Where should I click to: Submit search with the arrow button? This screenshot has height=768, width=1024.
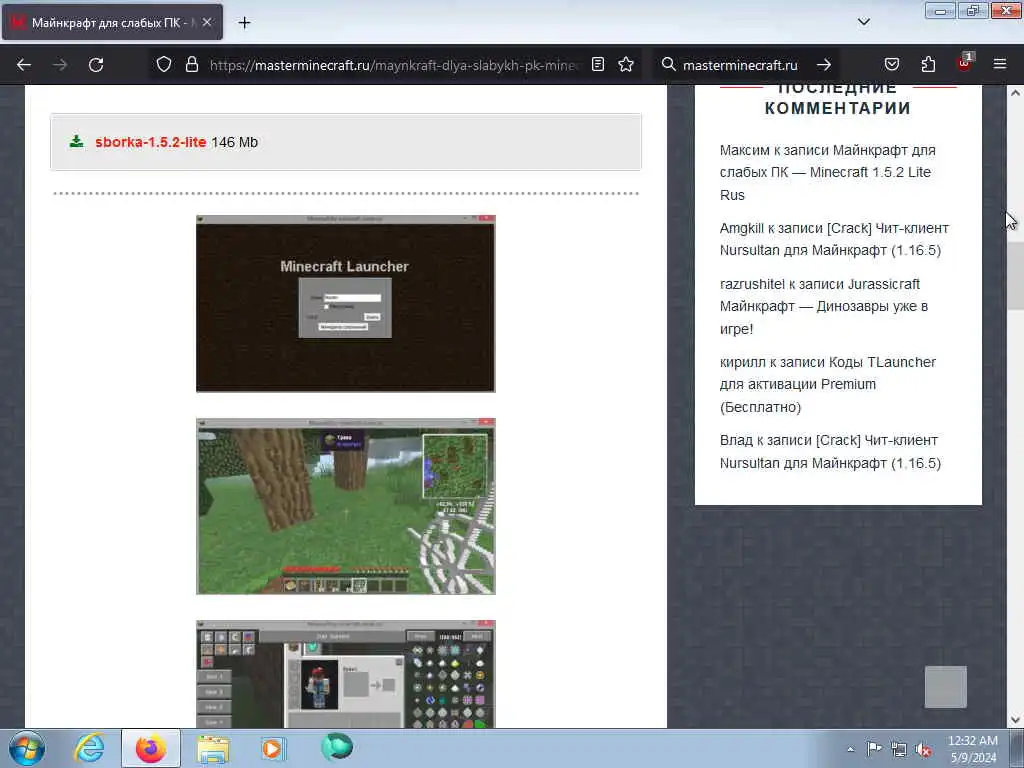[x=824, y=65]
